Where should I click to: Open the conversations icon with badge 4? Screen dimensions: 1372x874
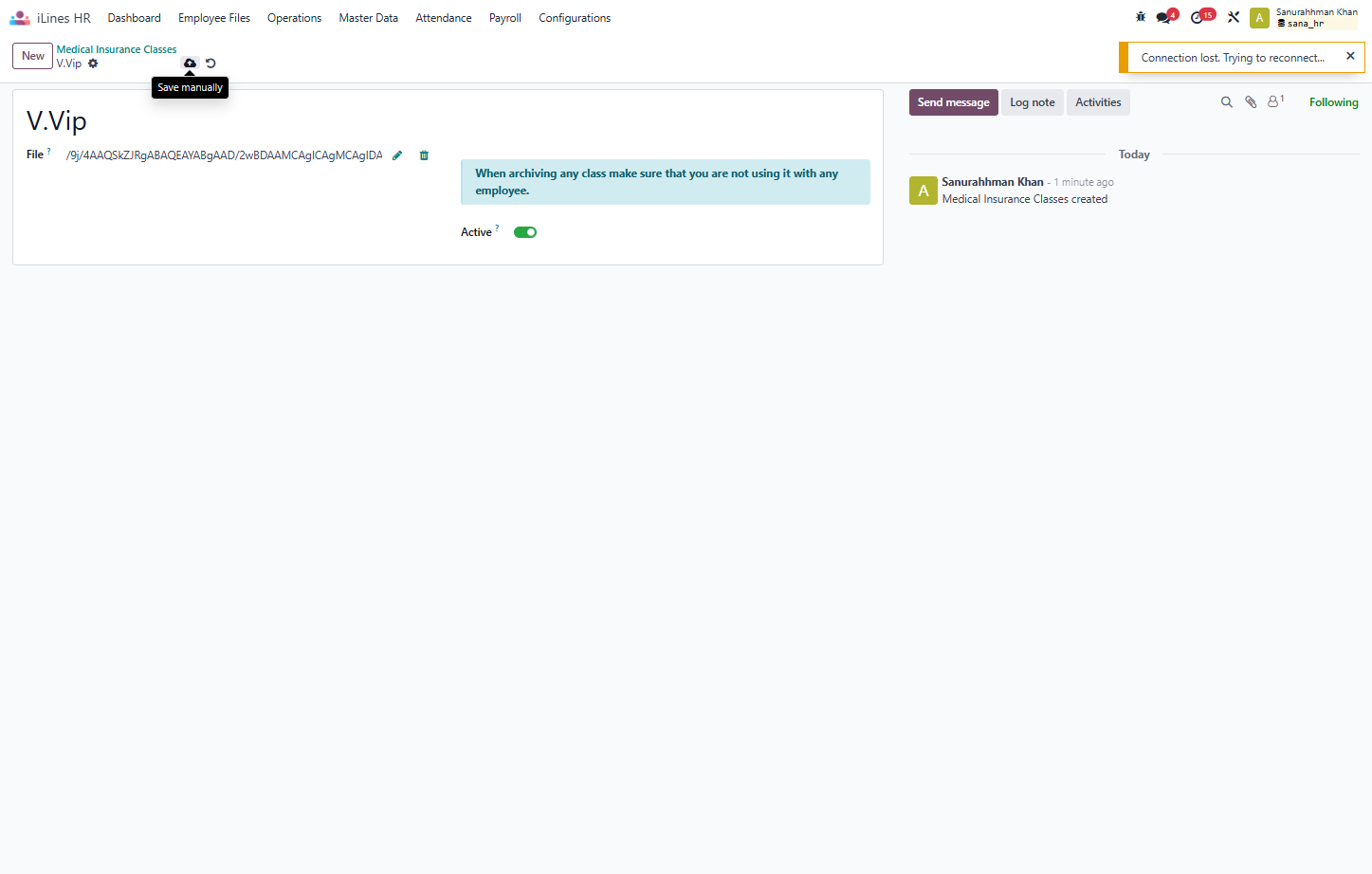[x=1166, y=17]
